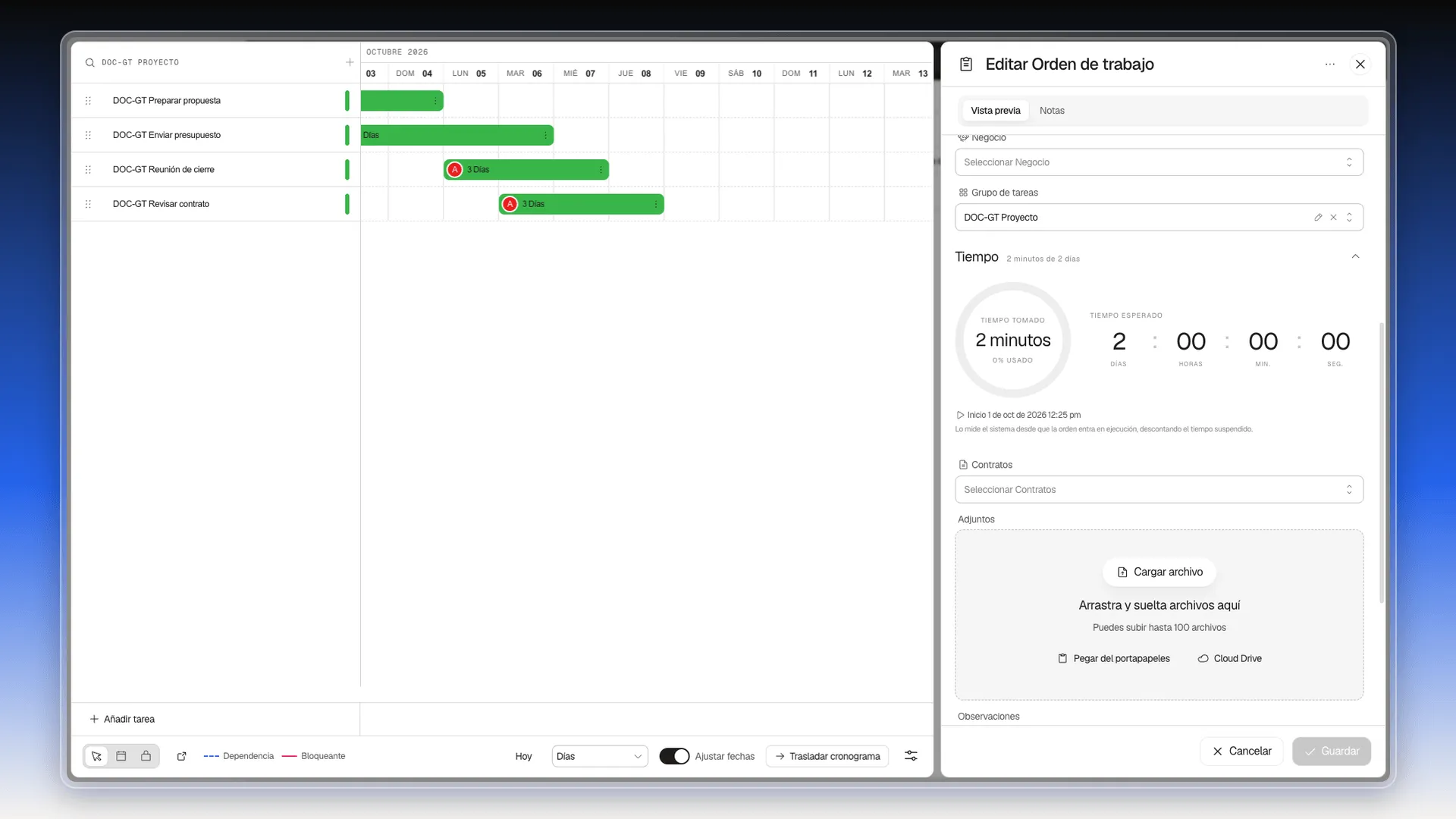The width and height of the screenshot is (1456, 819).
Task: Click Pegar del portapapeles
Action: click(x=1113, y=659)
